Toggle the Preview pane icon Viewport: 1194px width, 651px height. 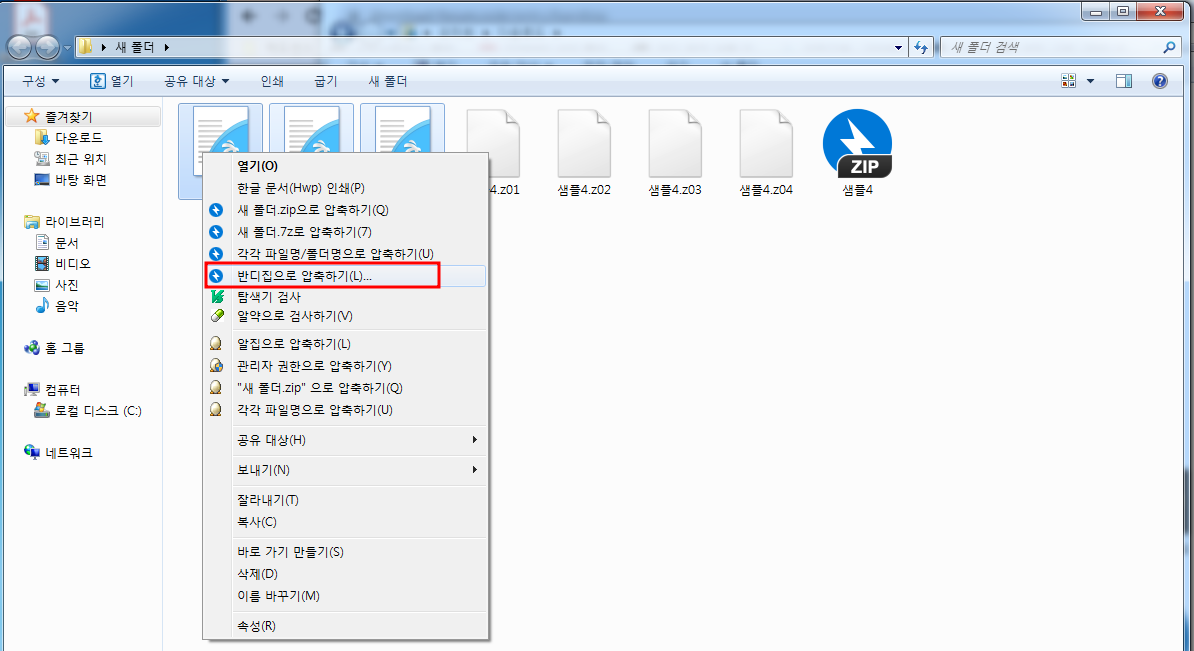click(1123, 80)
